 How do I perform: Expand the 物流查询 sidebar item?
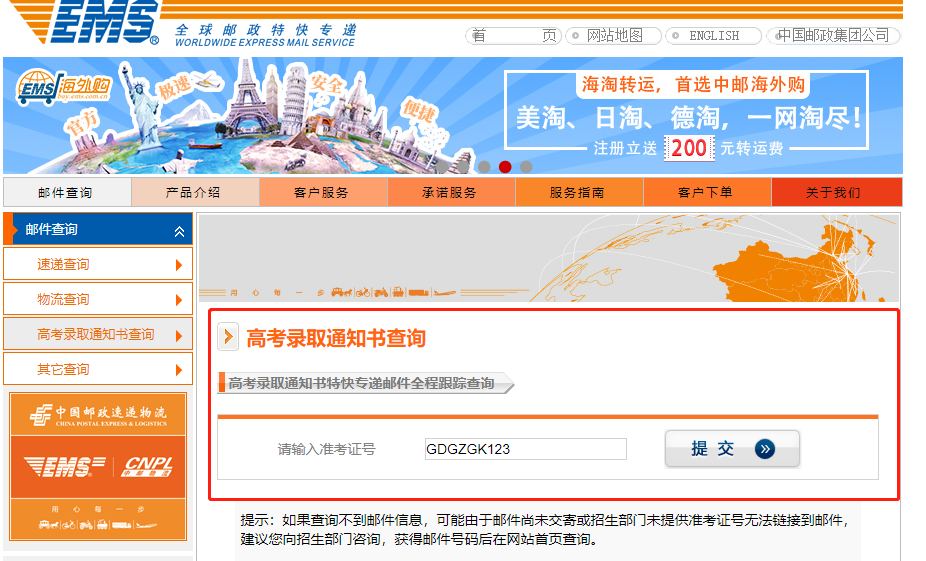coord(179,300)
